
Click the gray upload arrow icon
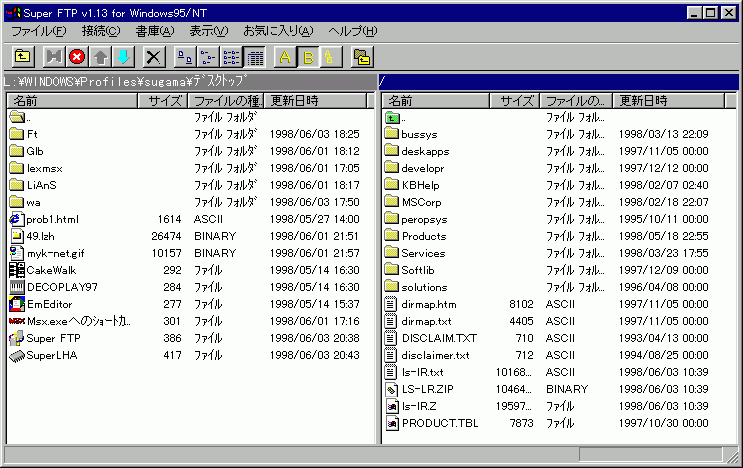click(x=100, y=57)
